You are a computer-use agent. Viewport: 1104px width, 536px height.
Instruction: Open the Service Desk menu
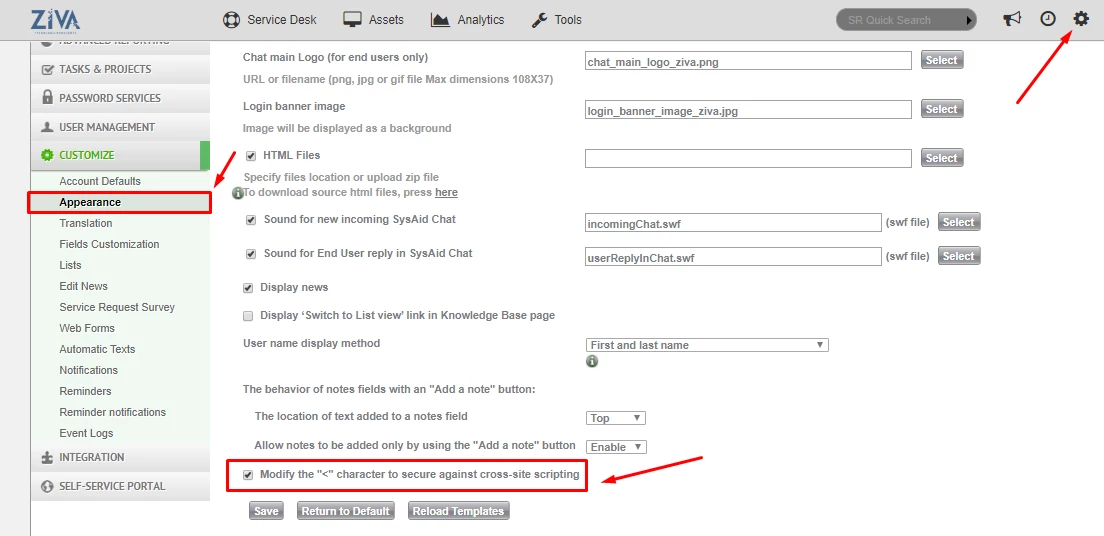pyautogui.click(x=270, y=20)
